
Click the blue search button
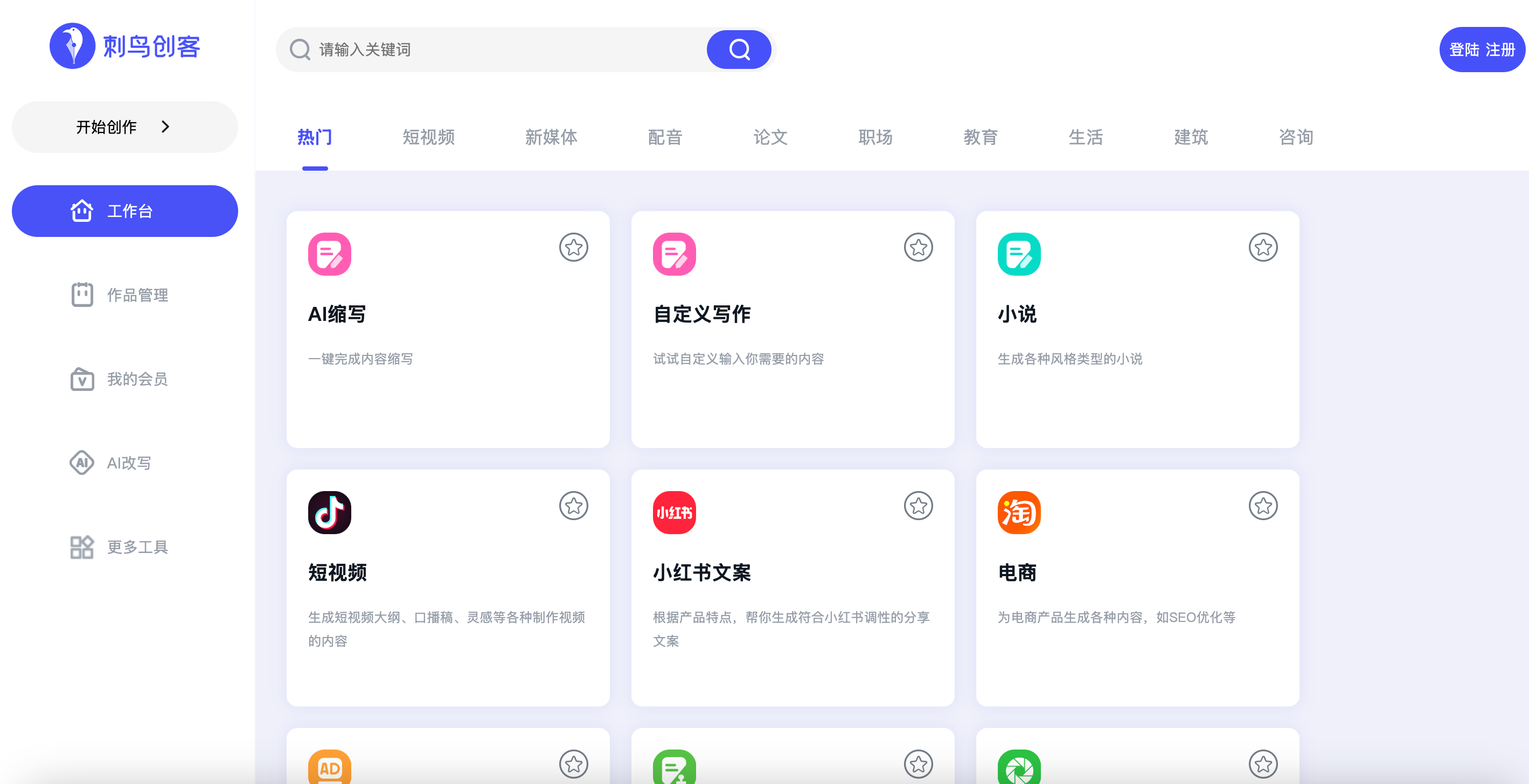739,49
